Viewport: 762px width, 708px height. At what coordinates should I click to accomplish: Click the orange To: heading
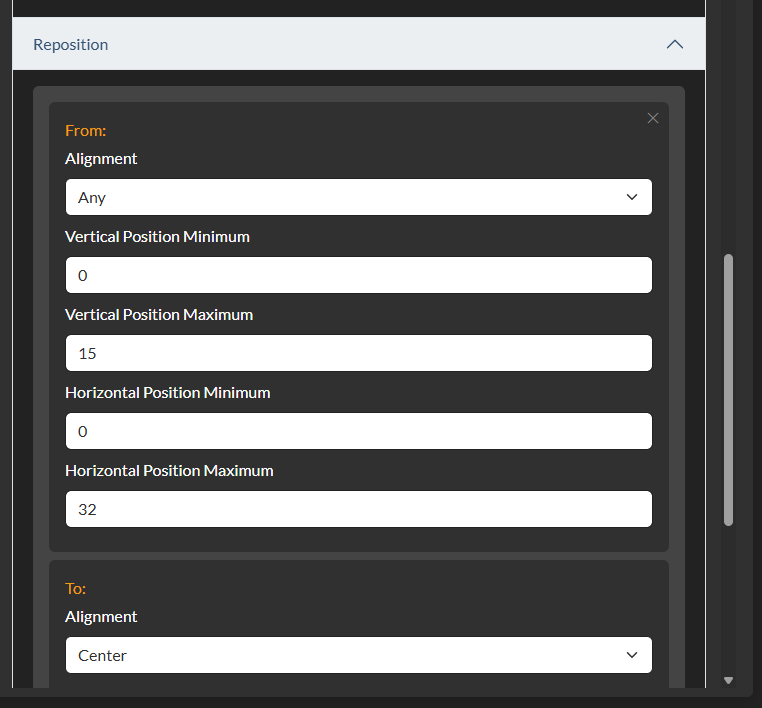[x=76, y=588]
